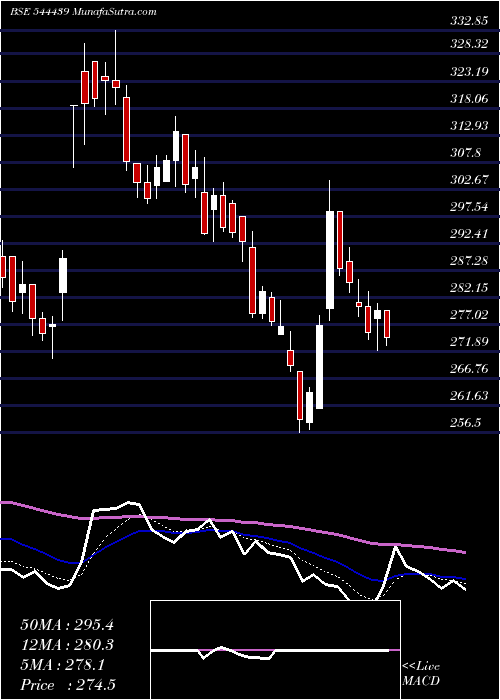The width and height of the screenshot is (500, 700).
Task: Click the Price : 274.5 readout
Action: (x=70, y=685)
